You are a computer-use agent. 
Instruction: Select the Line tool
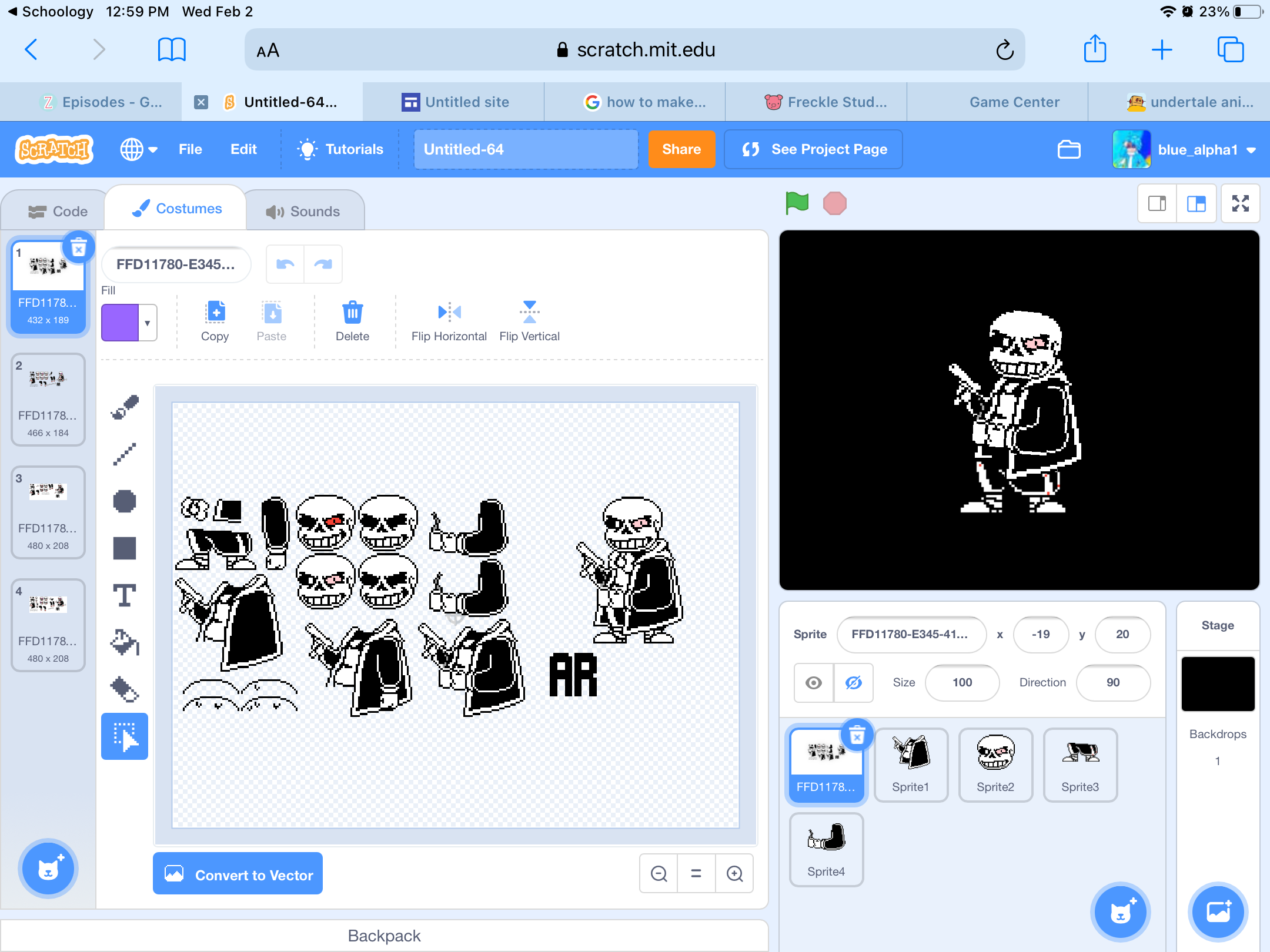click(125, 453)
